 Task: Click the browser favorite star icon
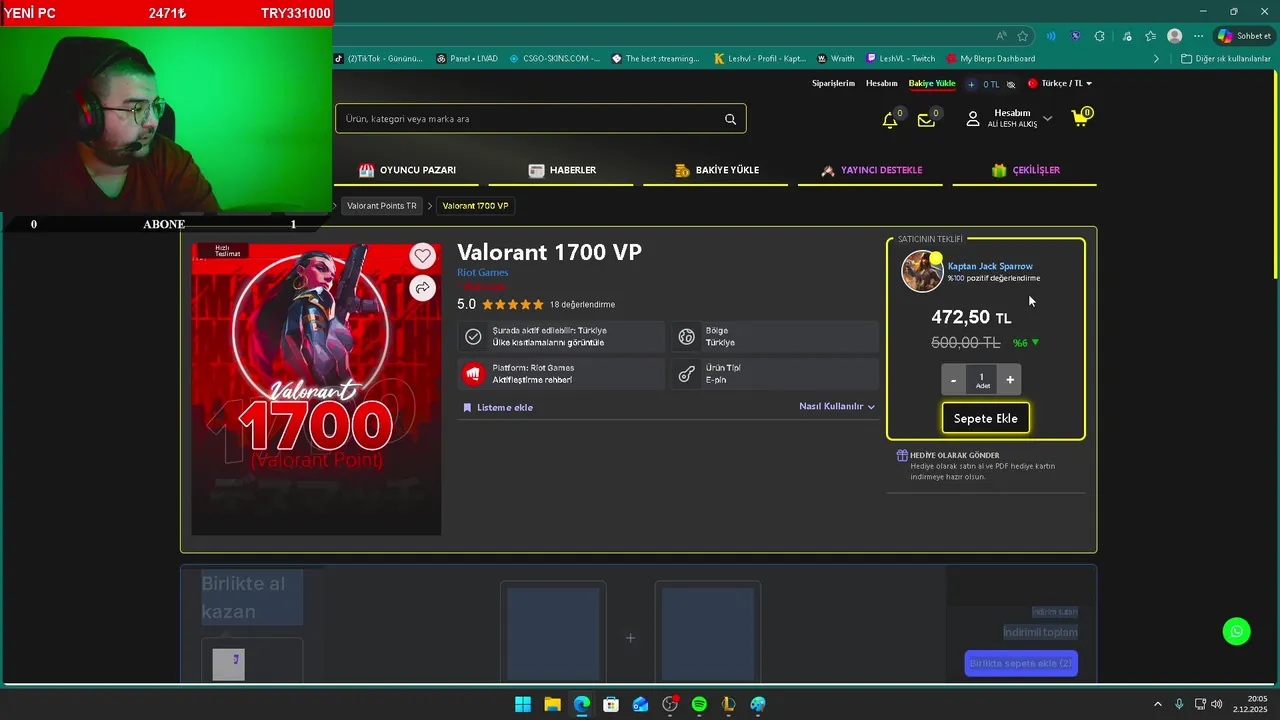pos(1023,36)
